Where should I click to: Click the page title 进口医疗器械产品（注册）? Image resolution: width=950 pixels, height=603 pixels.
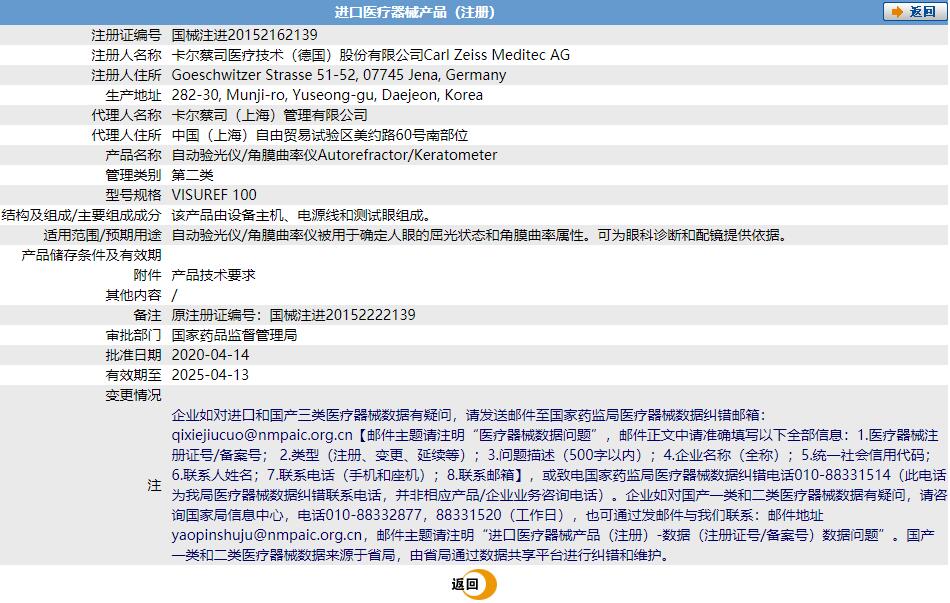point(415,12)
